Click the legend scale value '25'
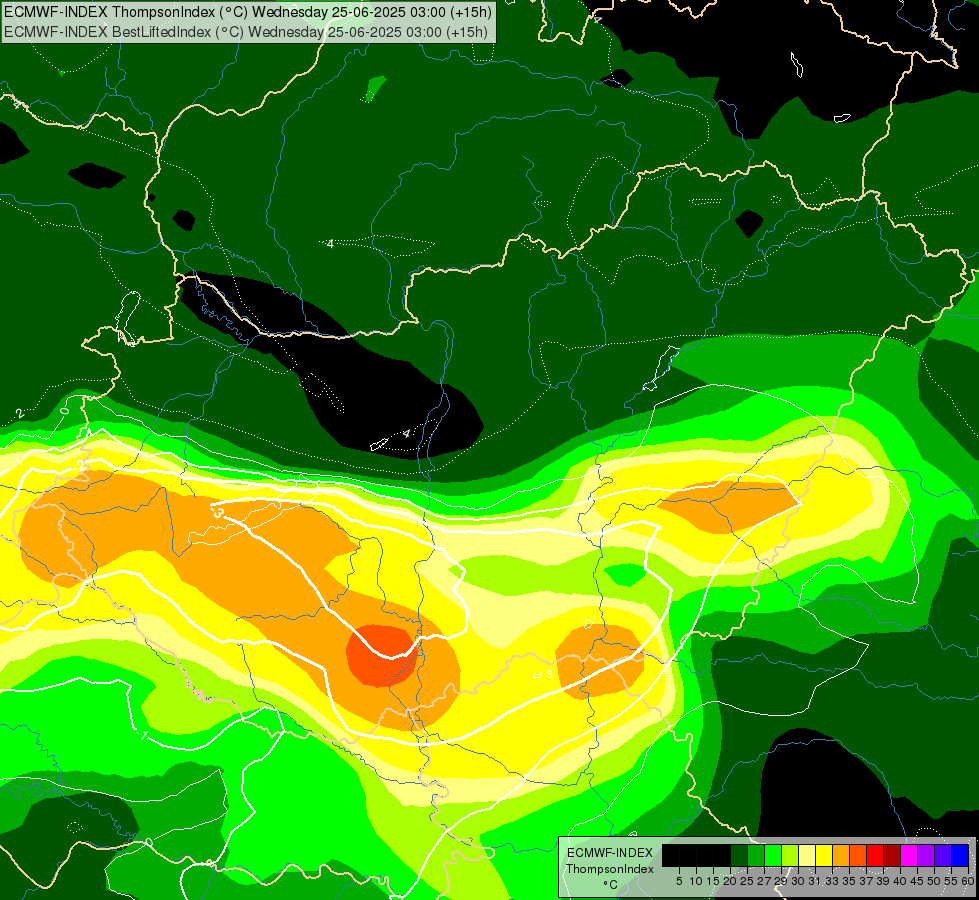The height and width of the screenshot is (900, 979). [747, 881]
